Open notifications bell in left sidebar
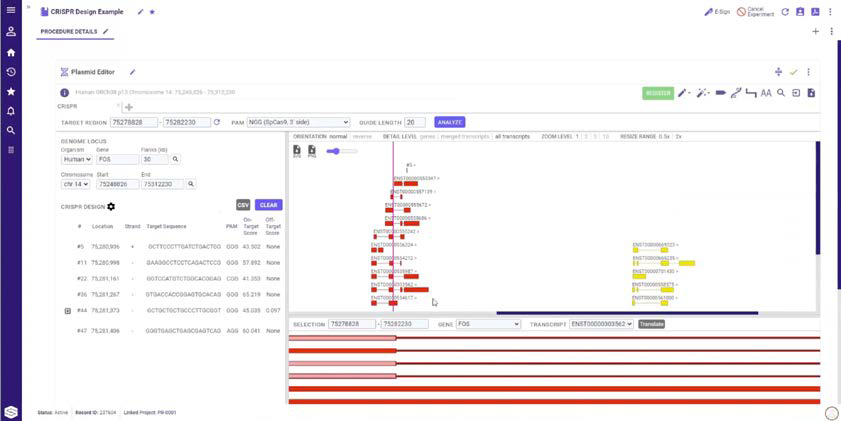841x421 pixels. pyautogui.click(x=11, y=111)
